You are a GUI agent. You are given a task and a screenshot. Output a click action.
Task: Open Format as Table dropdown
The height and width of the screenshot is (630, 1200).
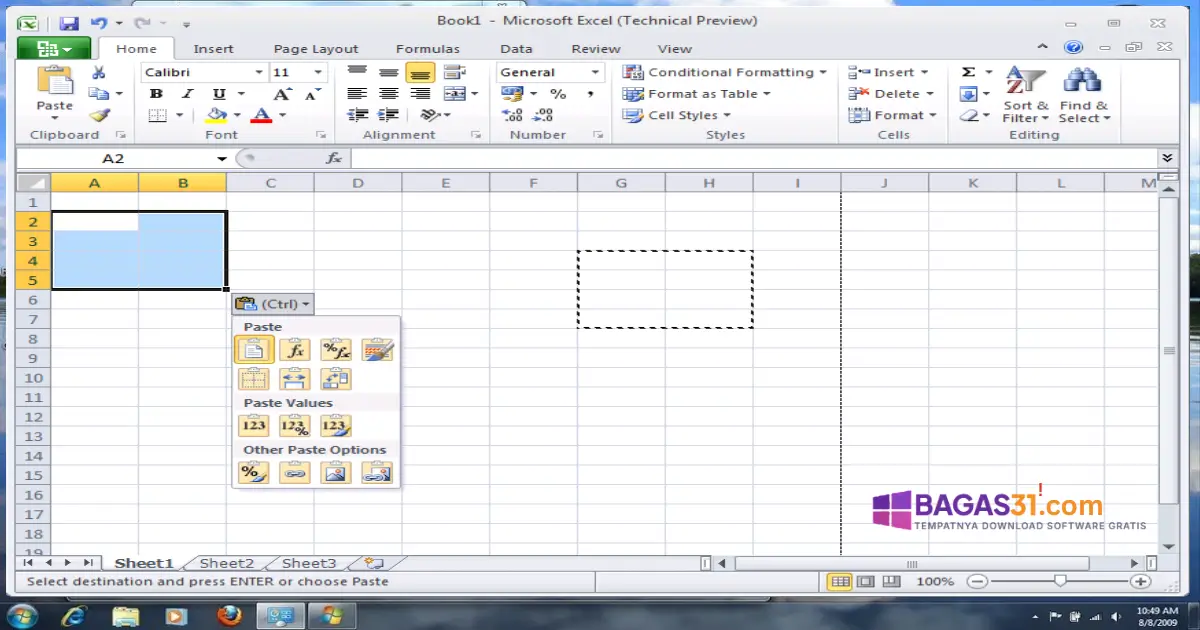coord(697,94)
